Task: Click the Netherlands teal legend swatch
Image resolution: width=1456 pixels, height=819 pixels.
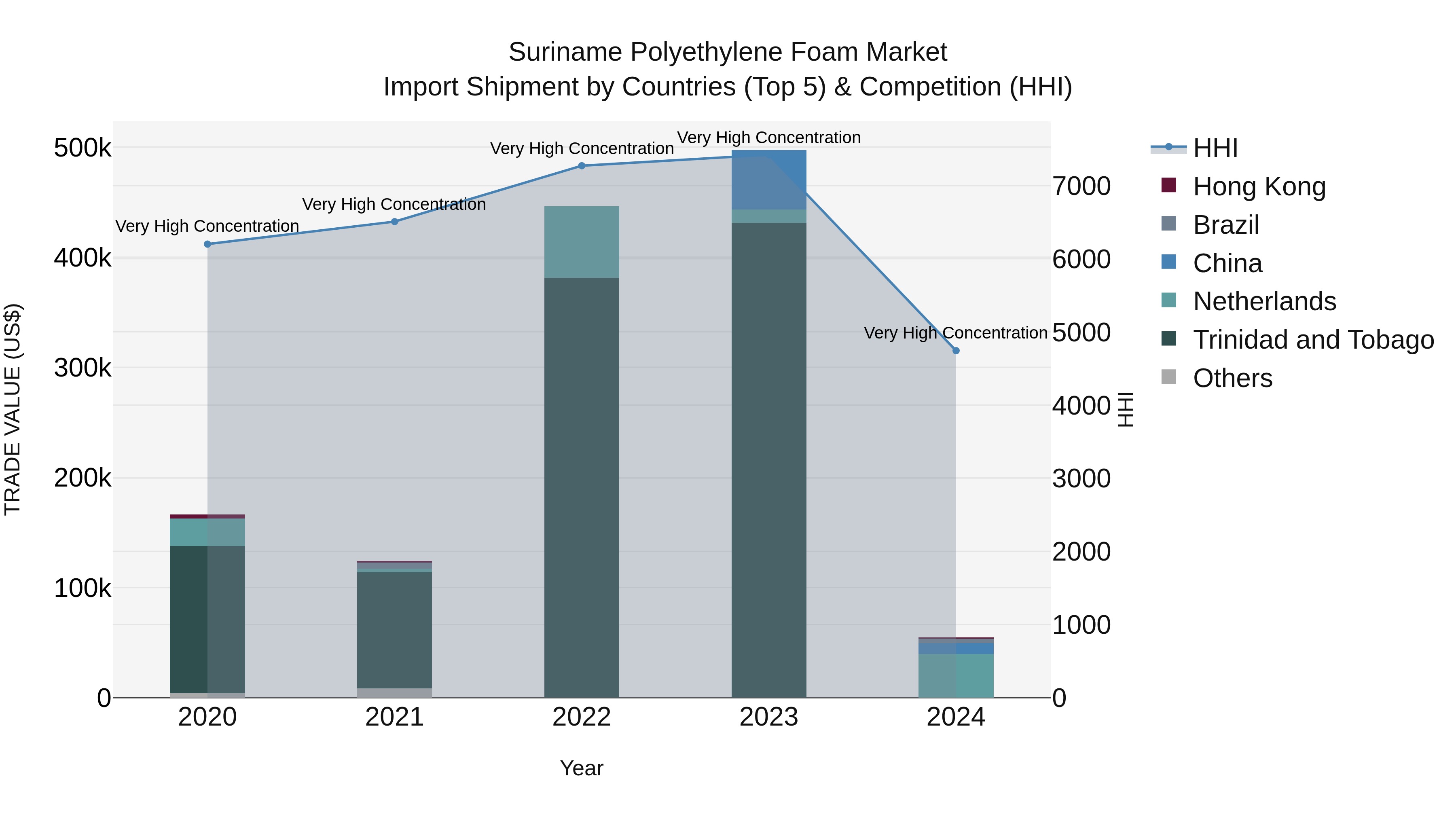Action: tap(1168, 300)
